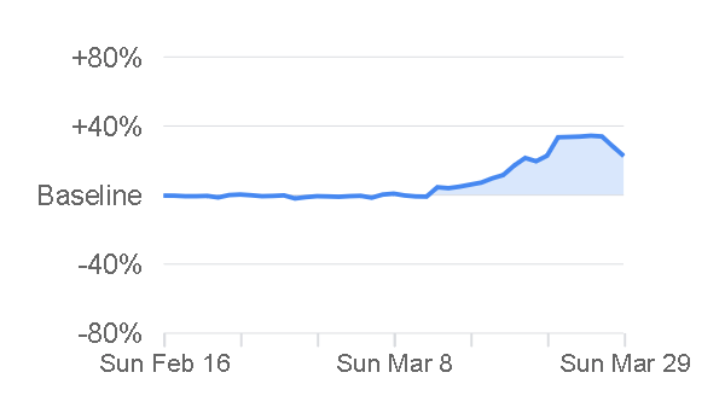Click the flat peak plateau of the blue line

click(x=580, y=136)
